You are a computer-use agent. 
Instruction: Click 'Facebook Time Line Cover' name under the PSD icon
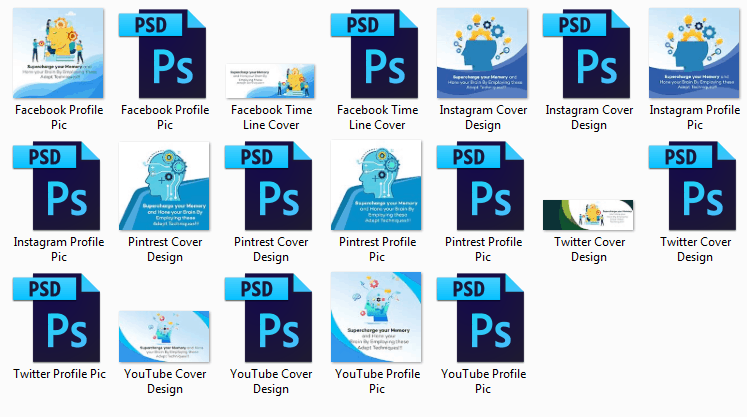377,117
